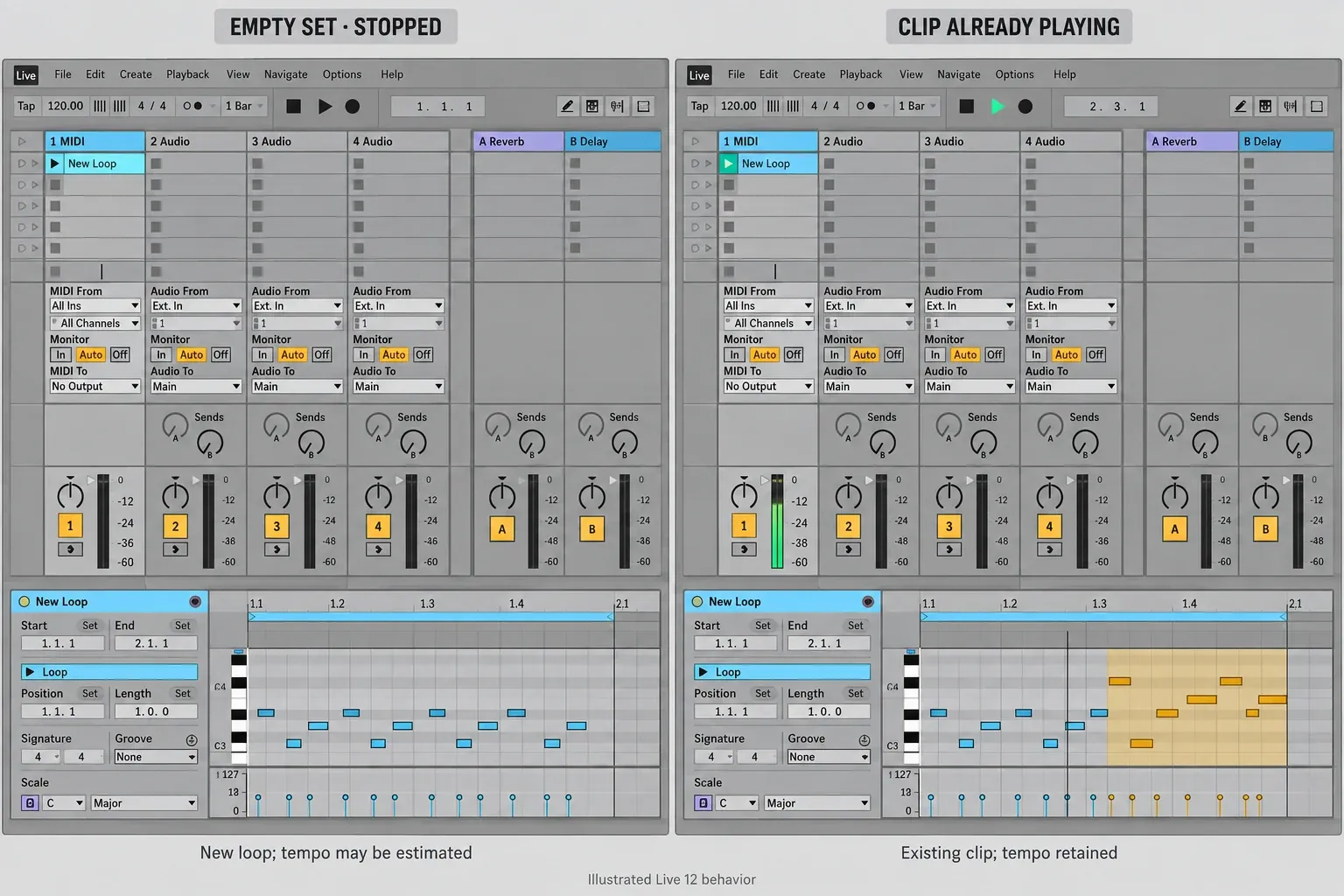
Task: Click the green Play button in right window
Action: tap(997, 106)
